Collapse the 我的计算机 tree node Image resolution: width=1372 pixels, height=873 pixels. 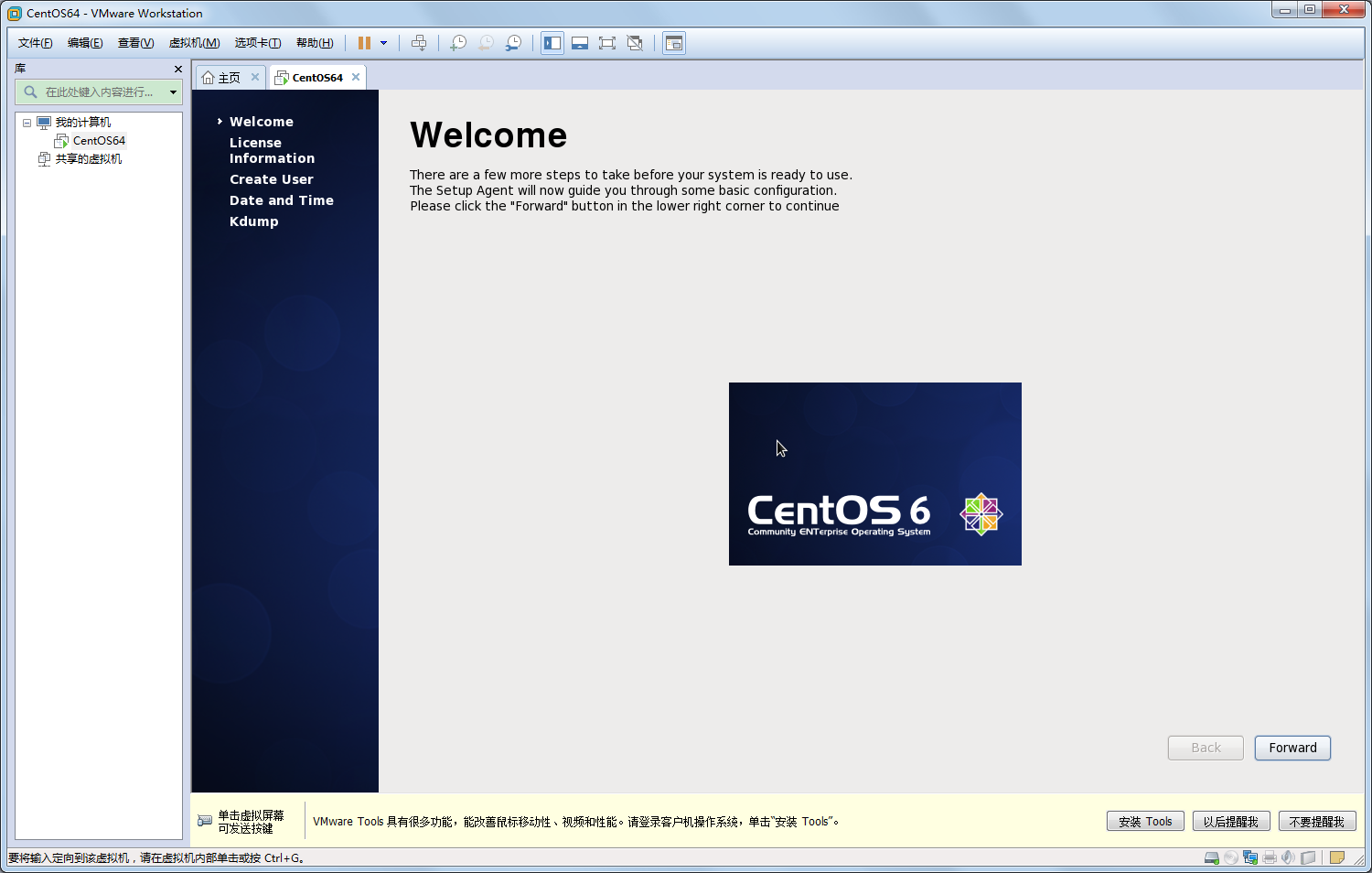[27, 123]
